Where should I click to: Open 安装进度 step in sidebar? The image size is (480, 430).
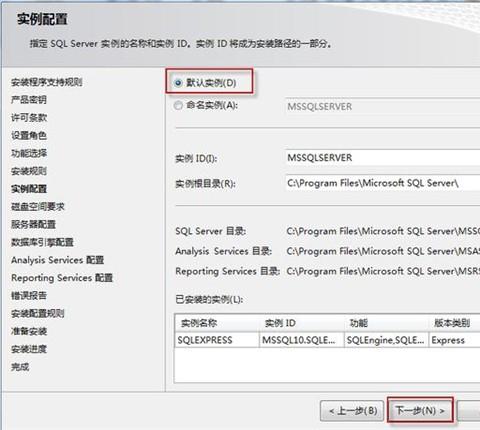click(x=29, y=349)
